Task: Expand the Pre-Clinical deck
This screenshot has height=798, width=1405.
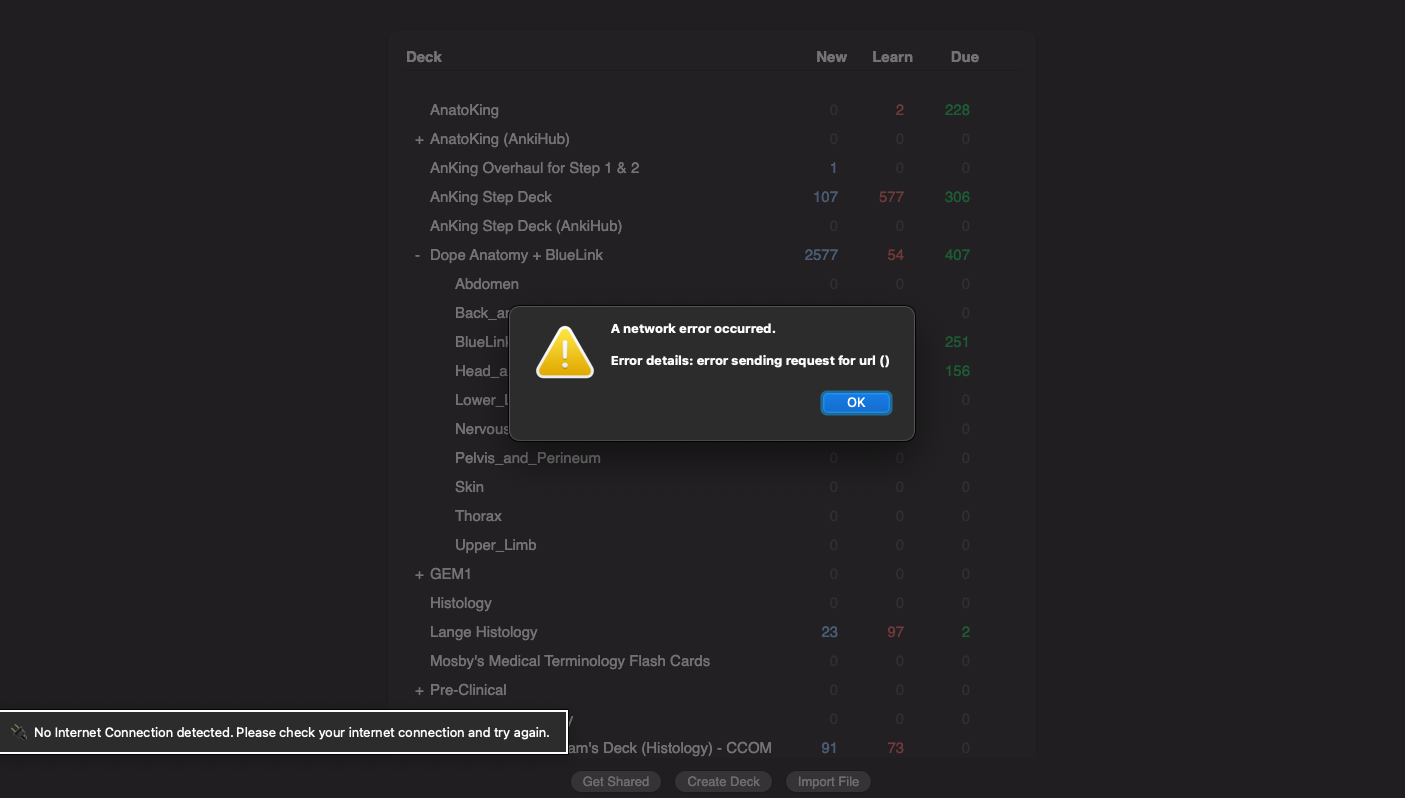Action: [x=419, y=691]
